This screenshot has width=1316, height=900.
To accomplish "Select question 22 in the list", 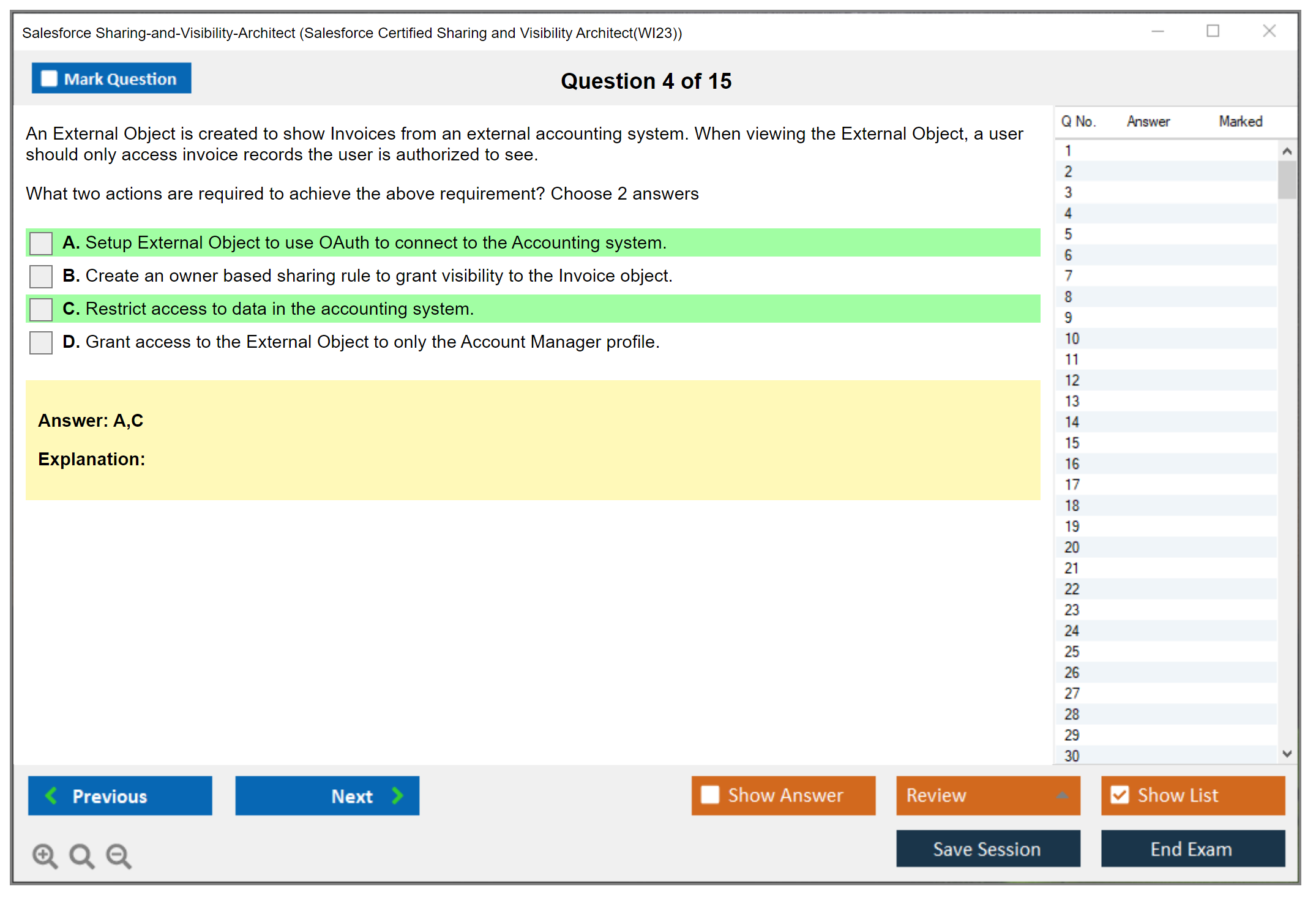I will point(1072,589).
